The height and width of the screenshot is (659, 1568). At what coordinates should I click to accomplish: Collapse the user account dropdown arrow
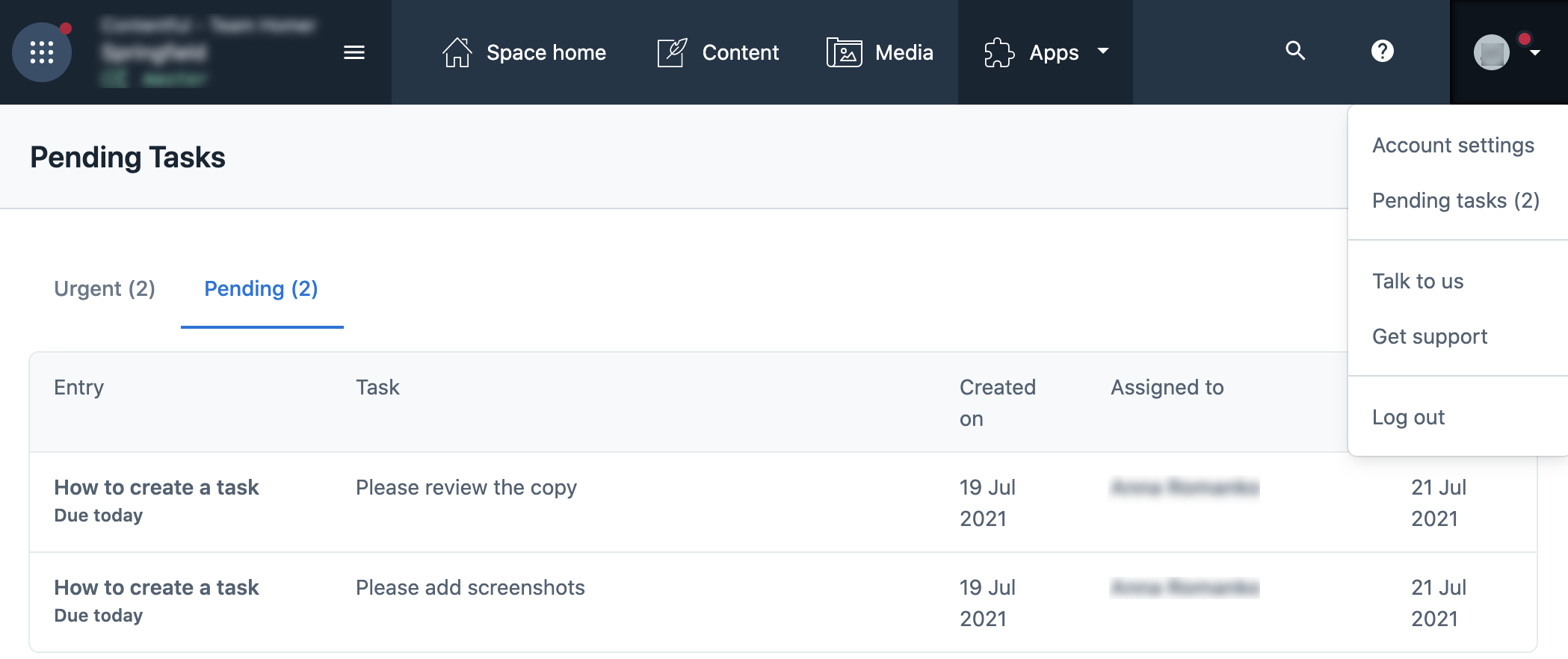point(1535,52)
